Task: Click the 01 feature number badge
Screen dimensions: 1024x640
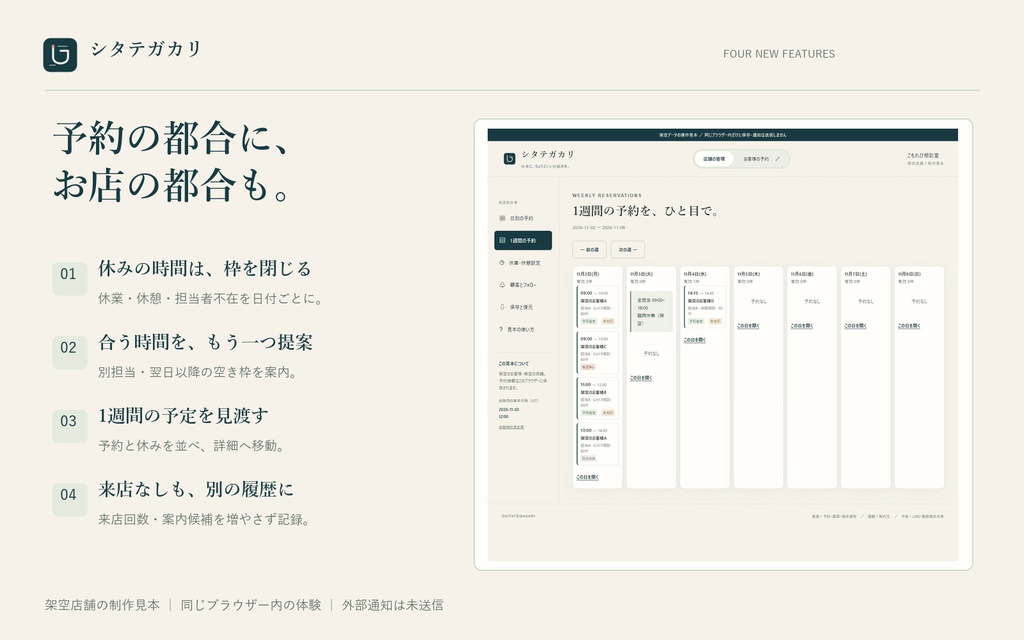Action: click(69, 278)
